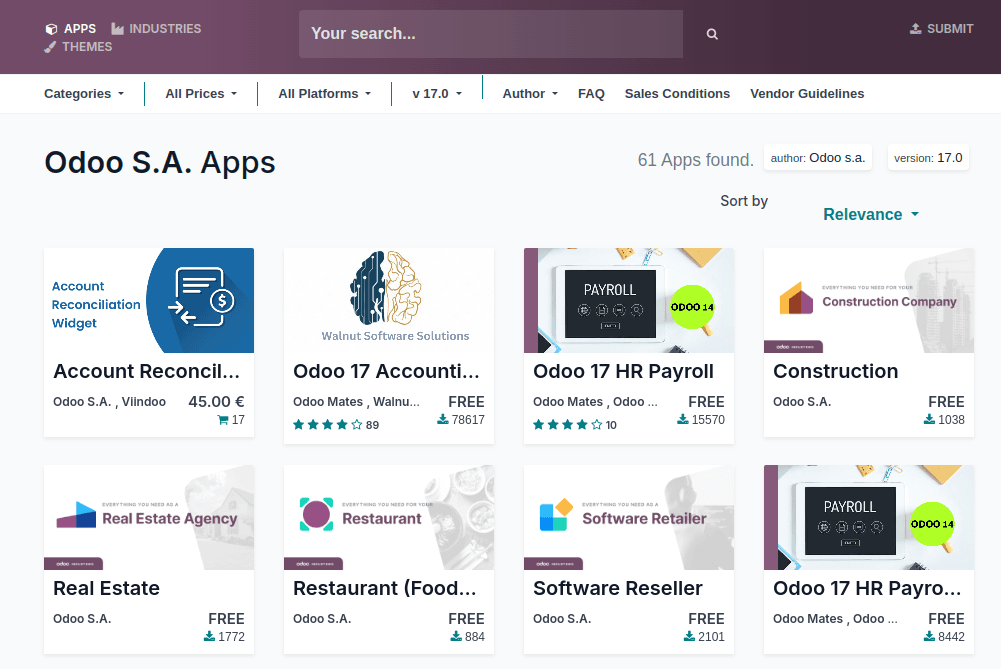This screenshot has height=669, width=1001.
Task: Click the Restaurant (Food... app title
Action: [x=384, y=589]
